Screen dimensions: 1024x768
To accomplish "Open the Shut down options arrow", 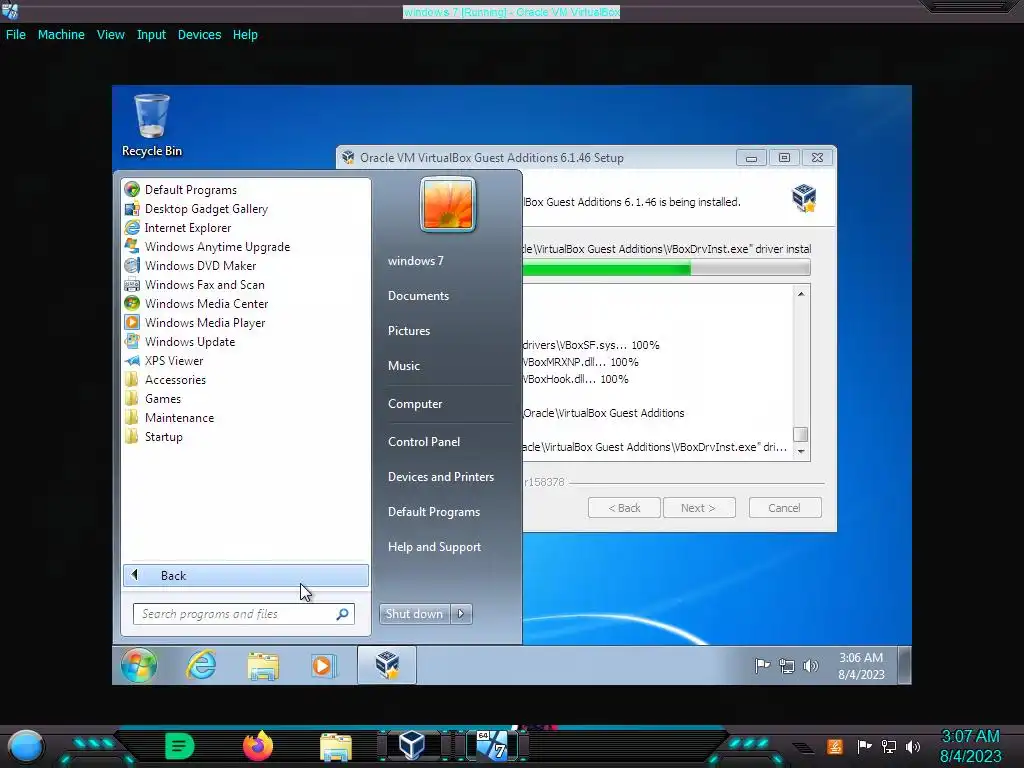I will coord(461,613).
